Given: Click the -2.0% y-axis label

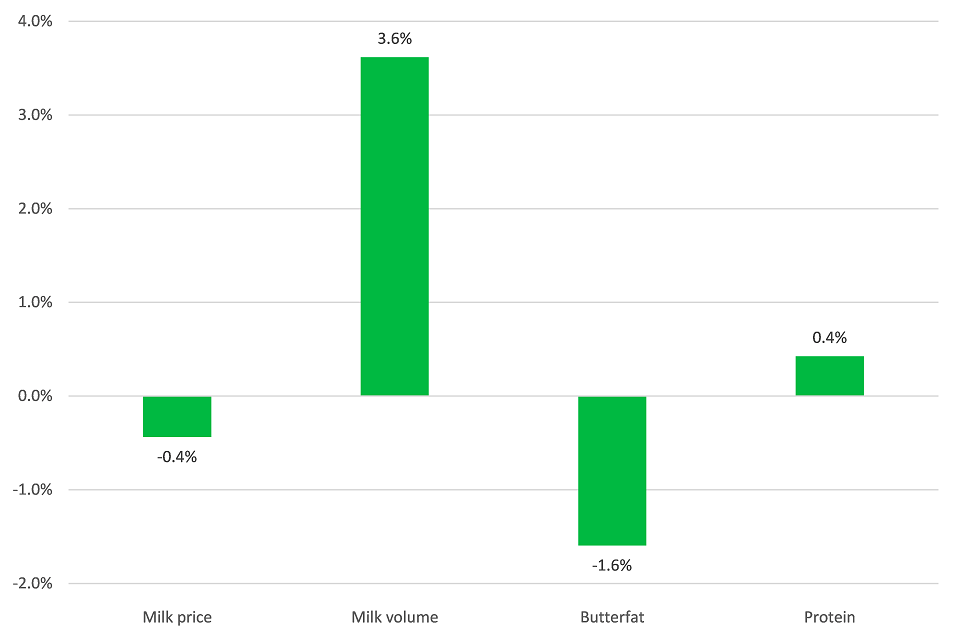Looking at the screenshot, I should (33, 584).
